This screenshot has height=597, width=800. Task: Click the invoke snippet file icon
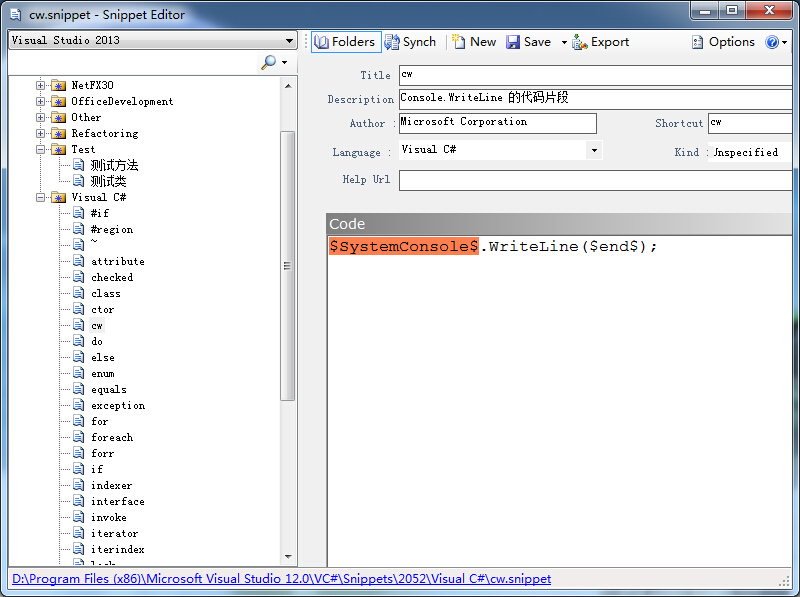click(x=79, y=517)
